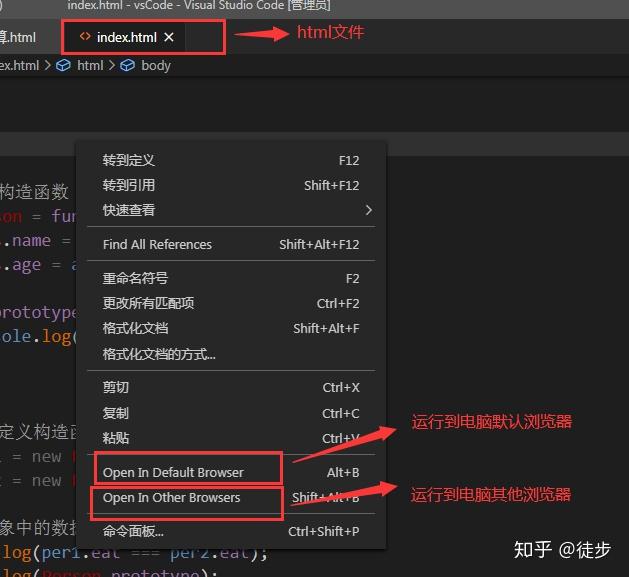This screenshot has height=577, width=629.
Task: Open 命令面板... from the menu
Action: click(231, 531)
